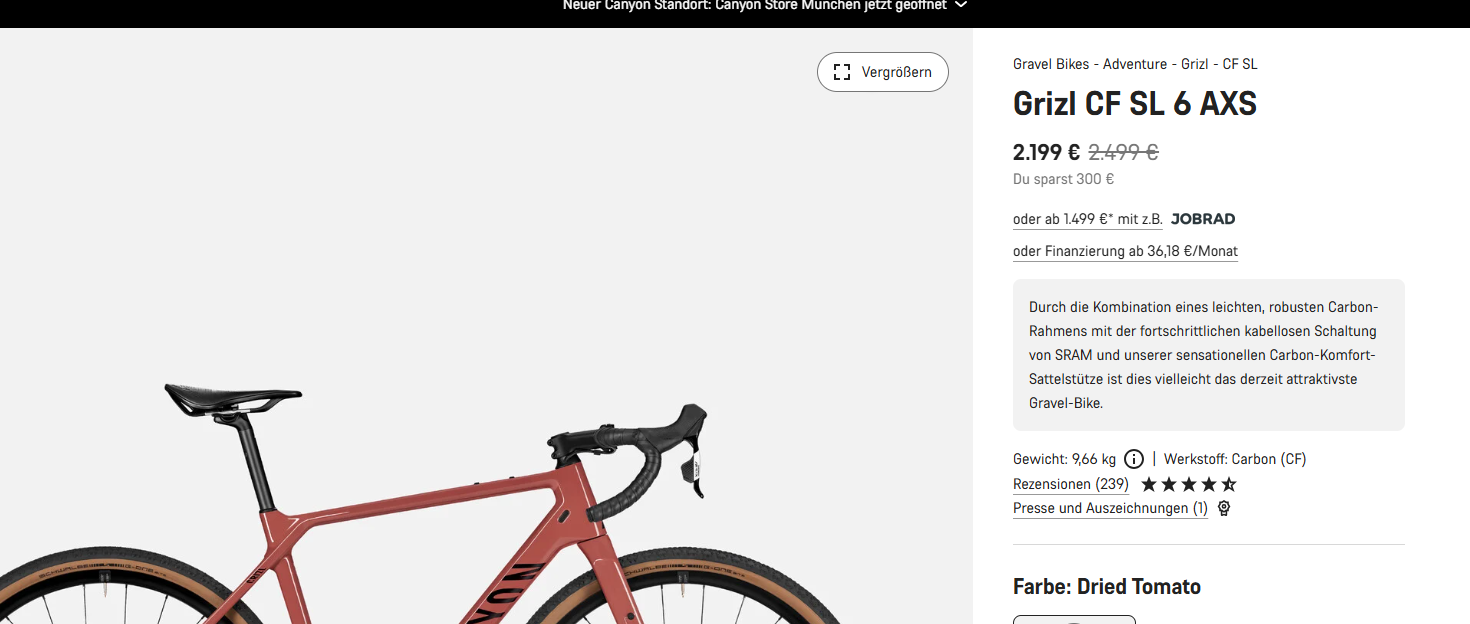1470x624 pixels.
Task: Select the CF SL breadcrumb
Action: coord(1240,64)
